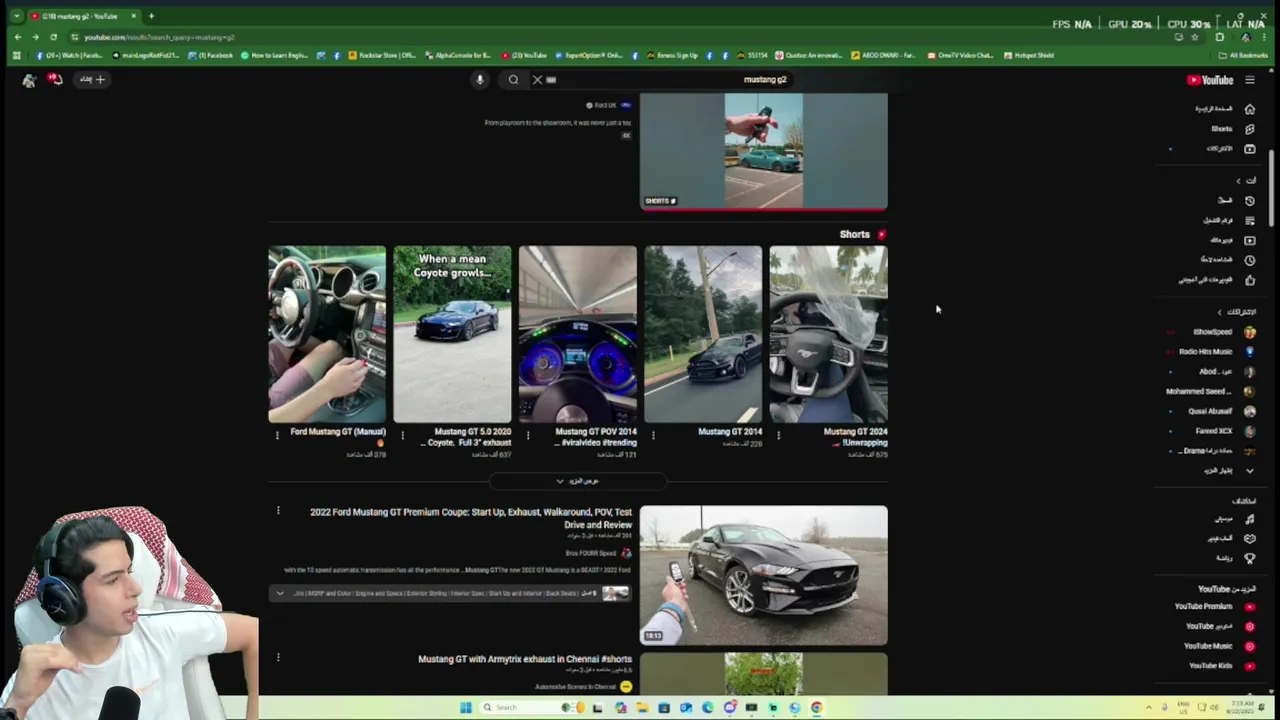
Task: Open Home in the sidebar
Action: [1225, 109]
